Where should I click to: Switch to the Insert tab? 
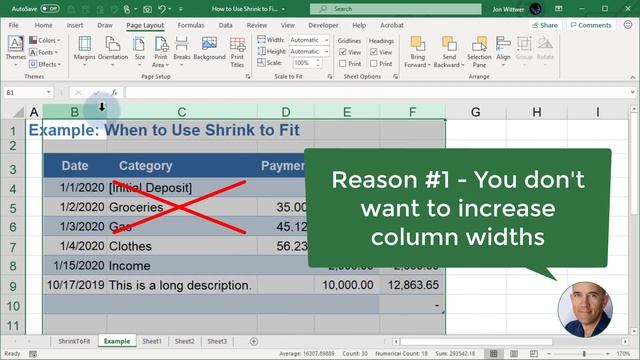point(75,25)
